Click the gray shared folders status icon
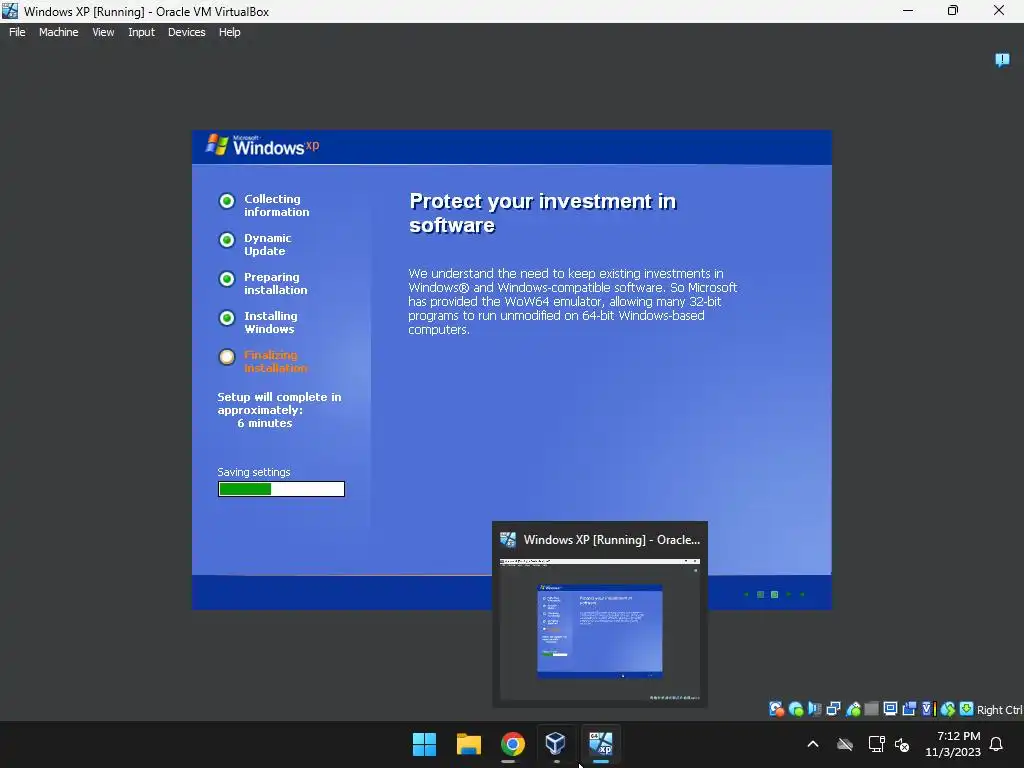The height and width of the screenshot is (768, 1024). click(871, 709)
